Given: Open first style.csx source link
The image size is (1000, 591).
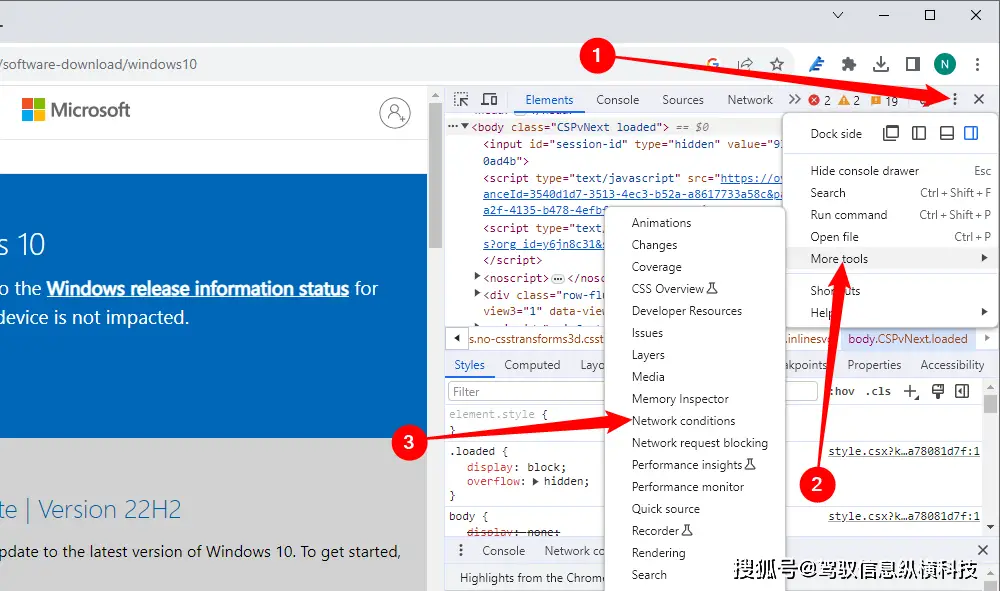Looking at the screenshot, I should (x=904, y=451).
